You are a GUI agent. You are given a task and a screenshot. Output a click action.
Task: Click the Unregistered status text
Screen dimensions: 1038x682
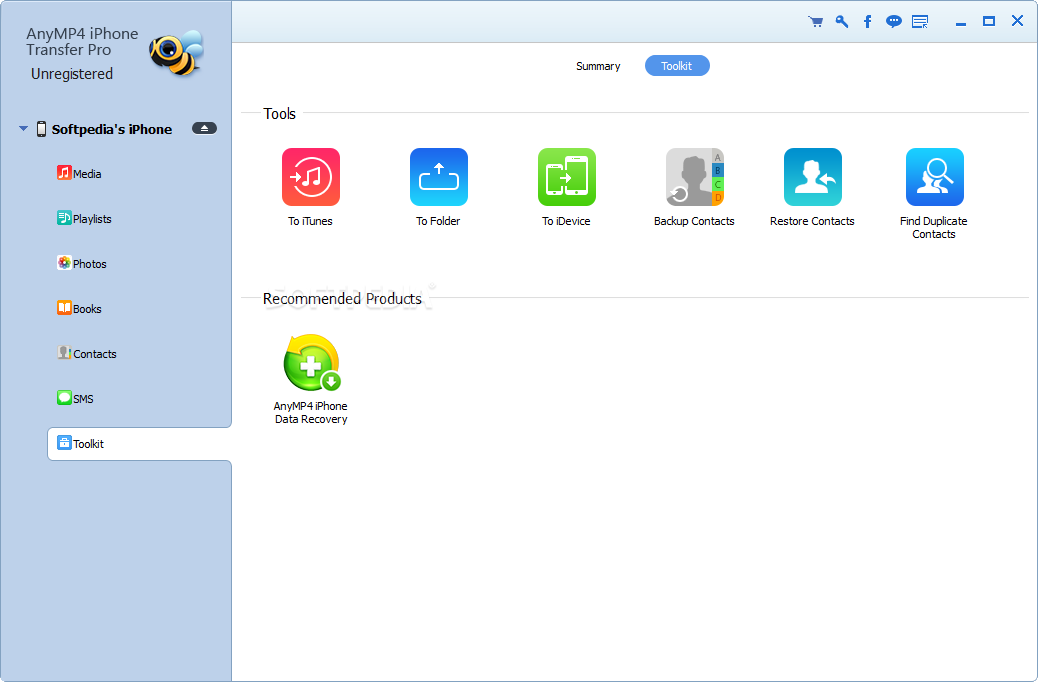tap(71, 74)
